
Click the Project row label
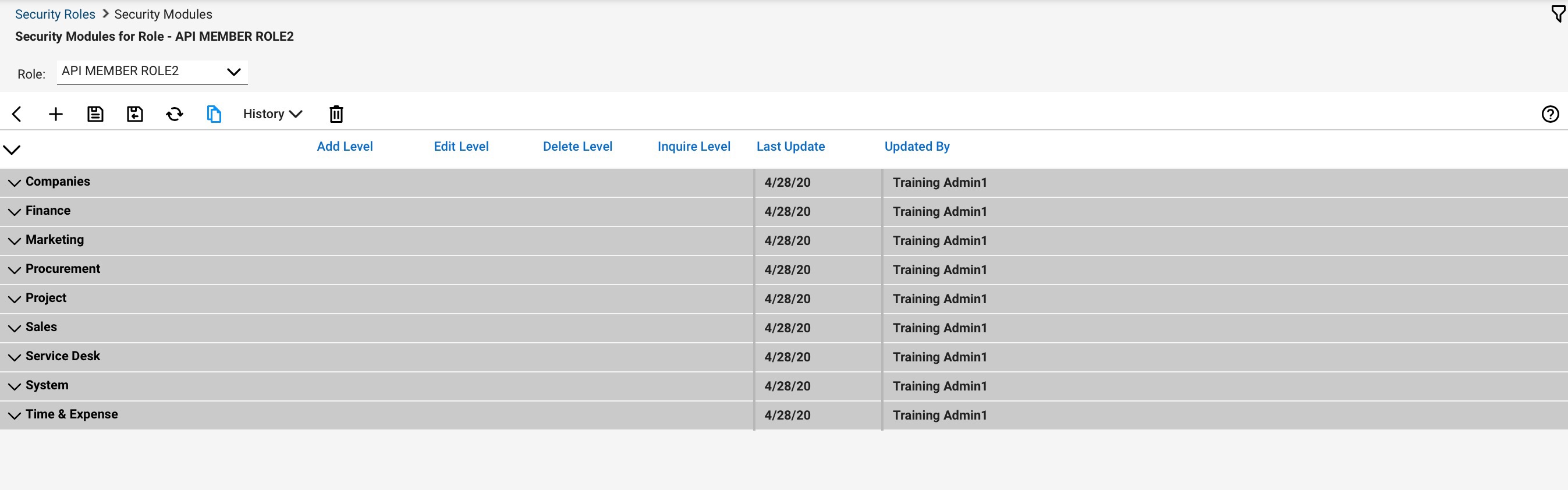(x=46, y=297)
